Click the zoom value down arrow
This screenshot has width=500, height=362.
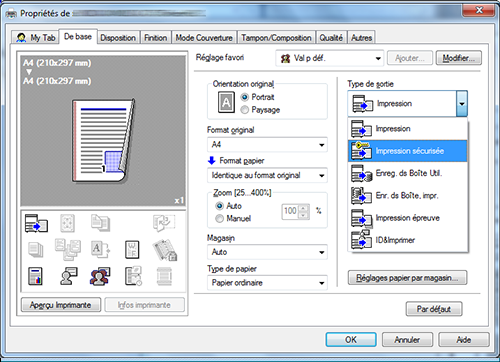[303, 216]
